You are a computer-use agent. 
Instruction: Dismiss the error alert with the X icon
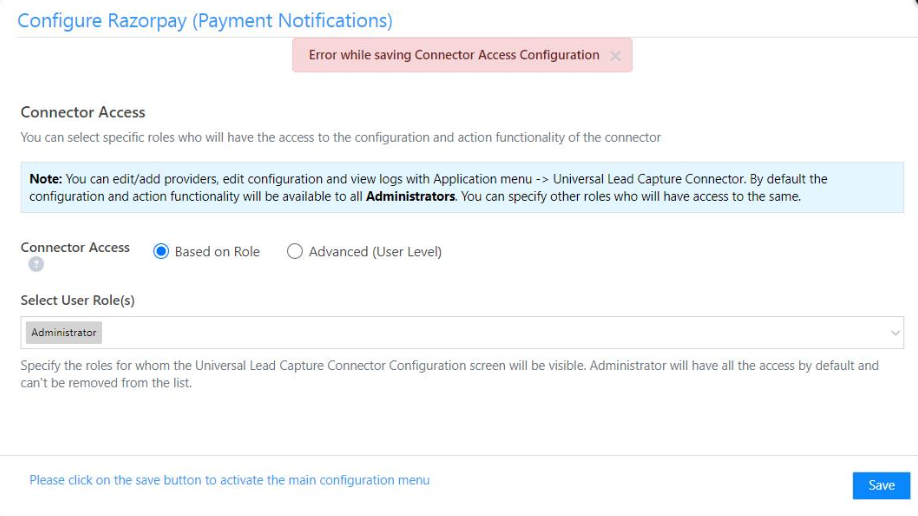coord(615,56)
